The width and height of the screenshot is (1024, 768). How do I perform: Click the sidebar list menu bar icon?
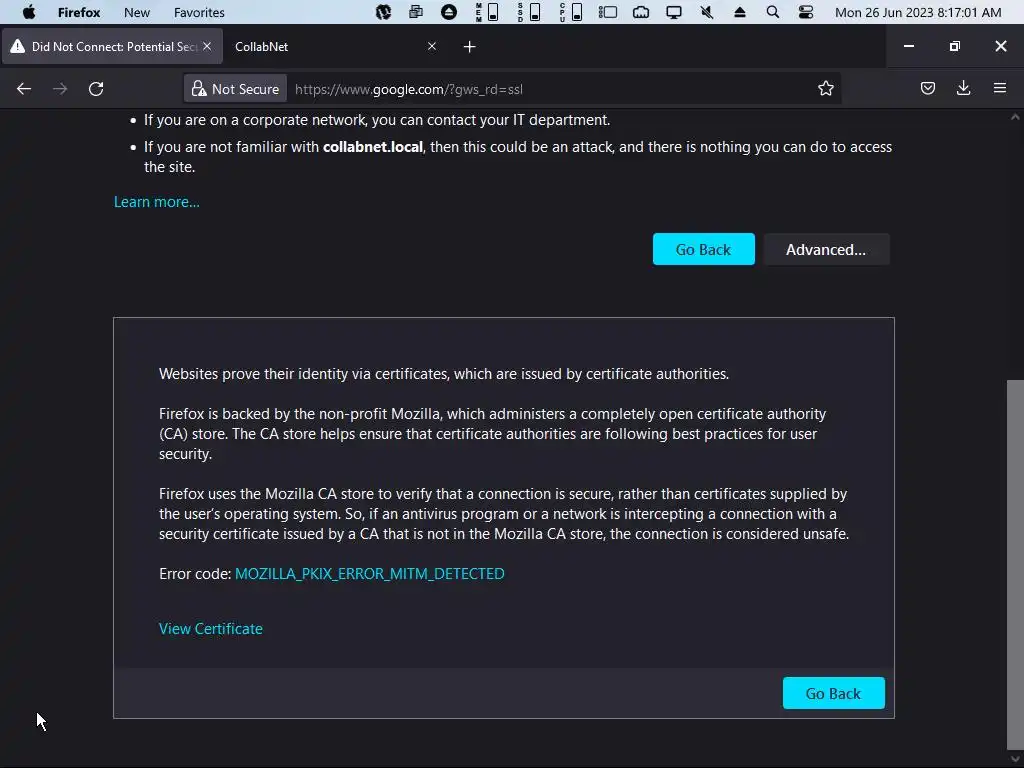tap(608, 12)
